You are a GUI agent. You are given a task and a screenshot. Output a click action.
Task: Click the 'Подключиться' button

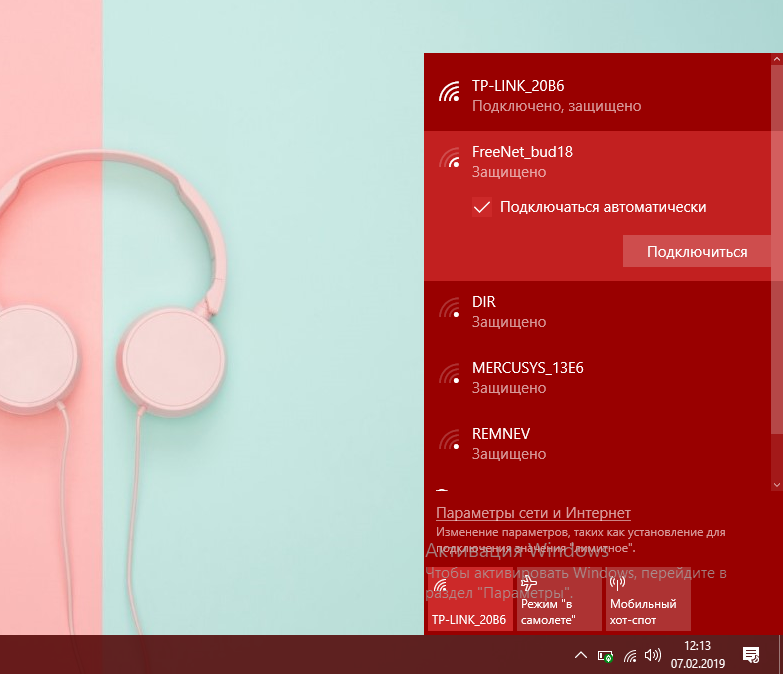tap(697, 252)
